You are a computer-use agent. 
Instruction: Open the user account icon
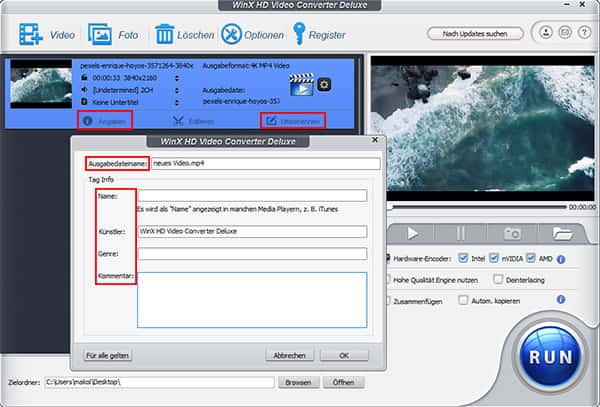coord(546,32)
